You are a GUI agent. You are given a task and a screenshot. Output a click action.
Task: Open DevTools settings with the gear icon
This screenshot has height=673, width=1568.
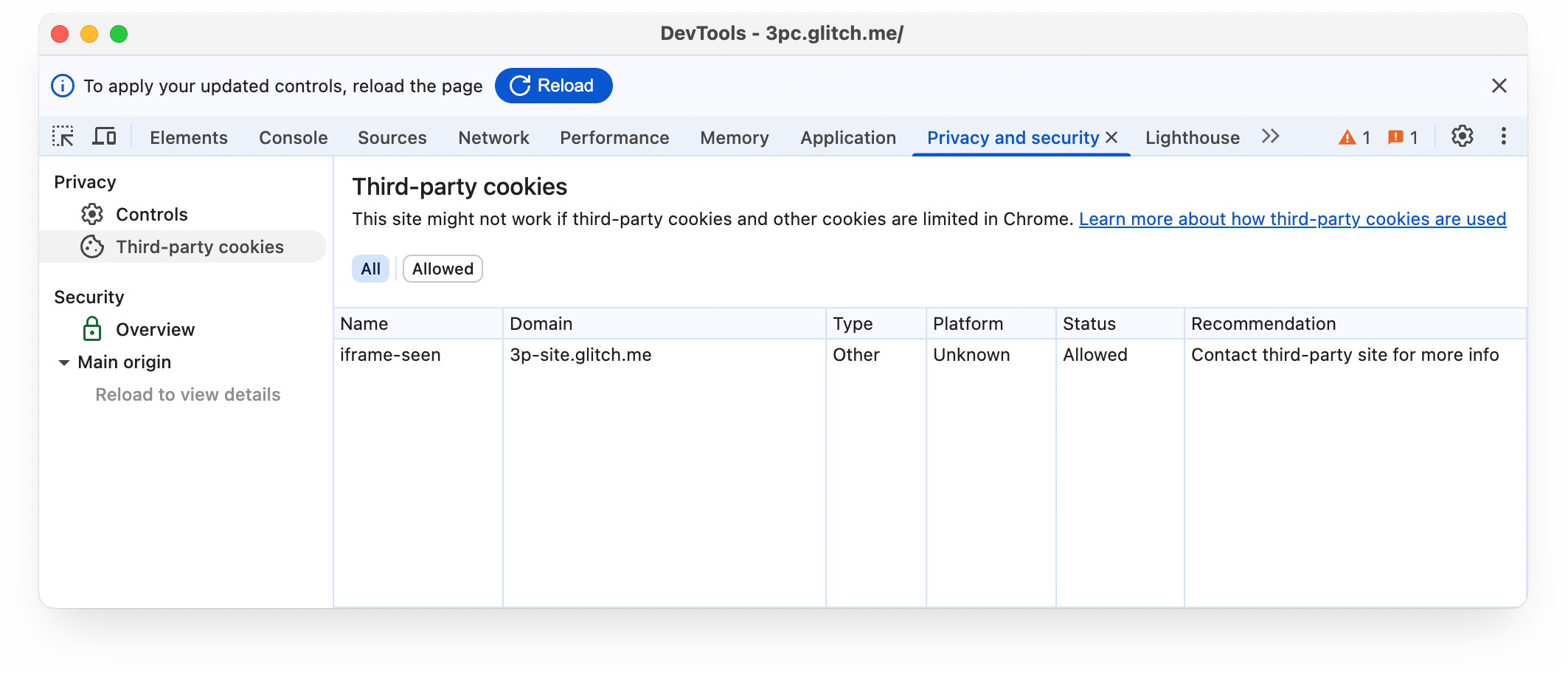click(x=1461, y=137)
